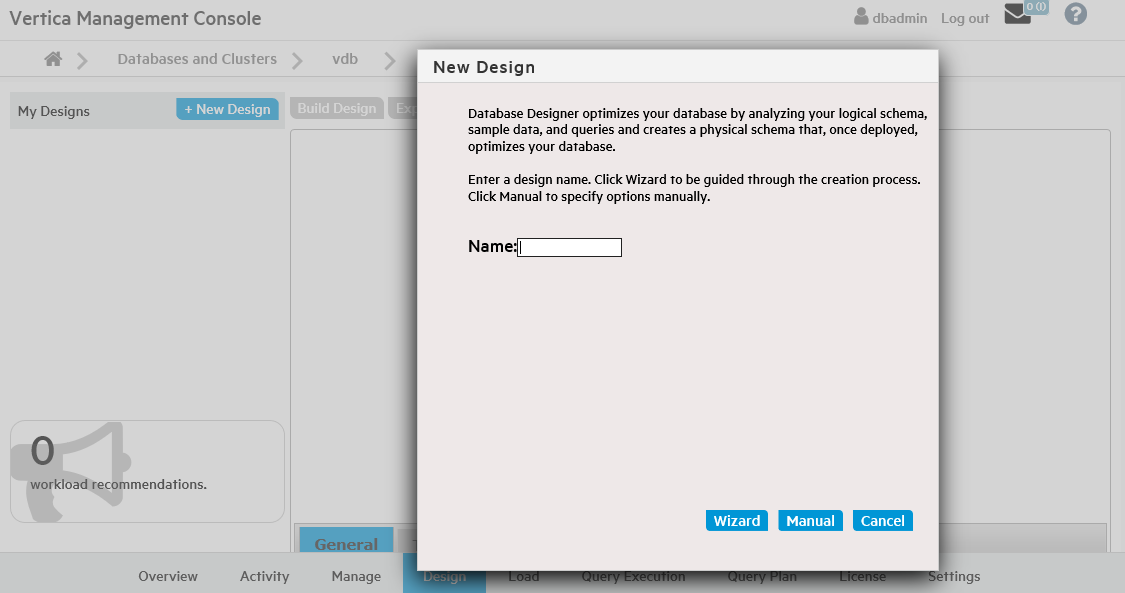Open Databases and Clusters breadcrumb
The image size is (1125, 593).
click(197, 59)
